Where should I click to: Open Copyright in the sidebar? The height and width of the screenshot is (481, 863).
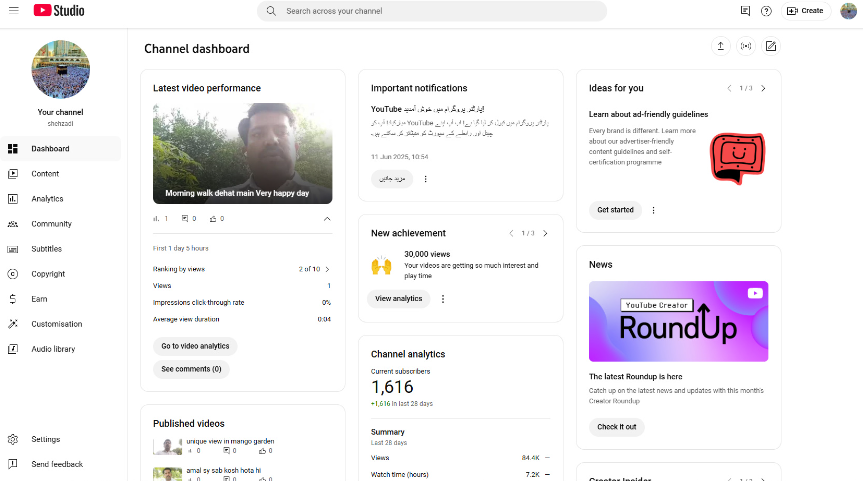[61, 274]
